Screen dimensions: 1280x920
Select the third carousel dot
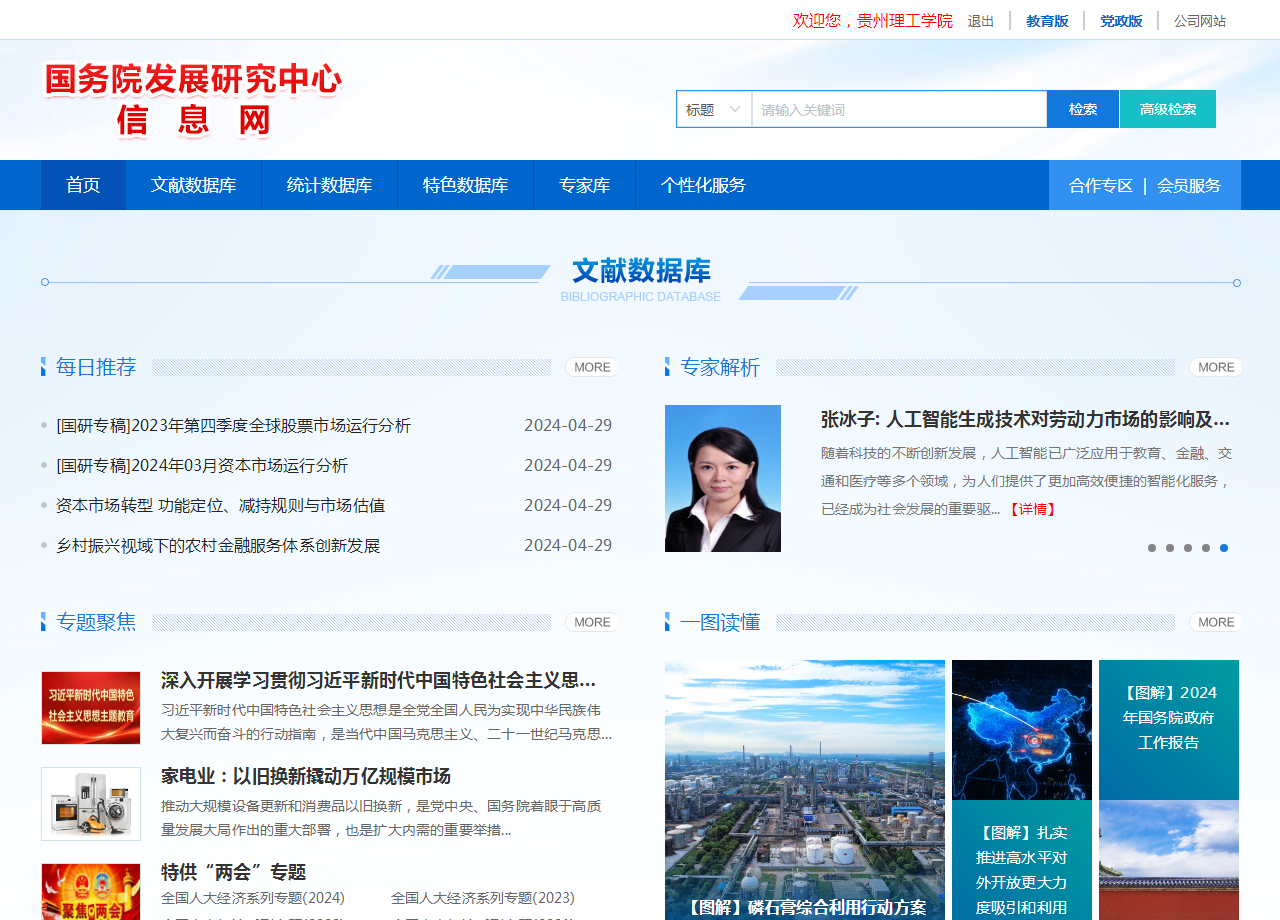[1188, 548]
